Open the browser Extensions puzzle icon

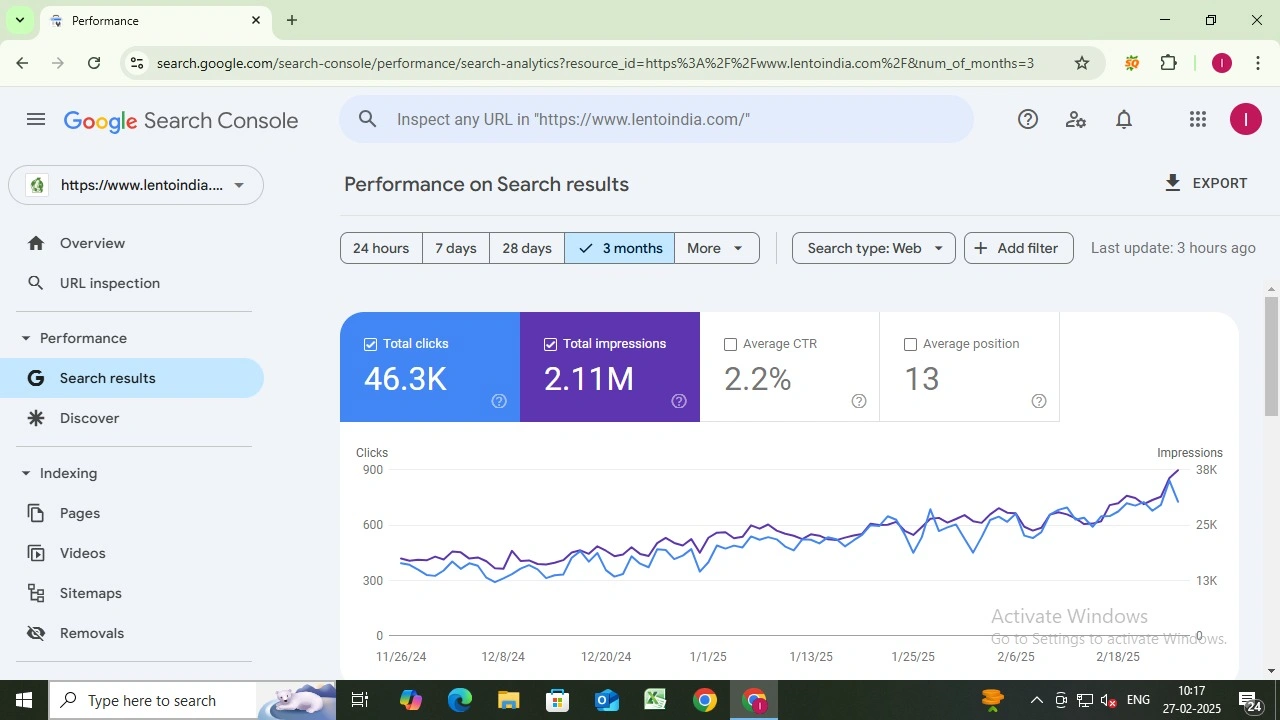(x=1169, y=63)
